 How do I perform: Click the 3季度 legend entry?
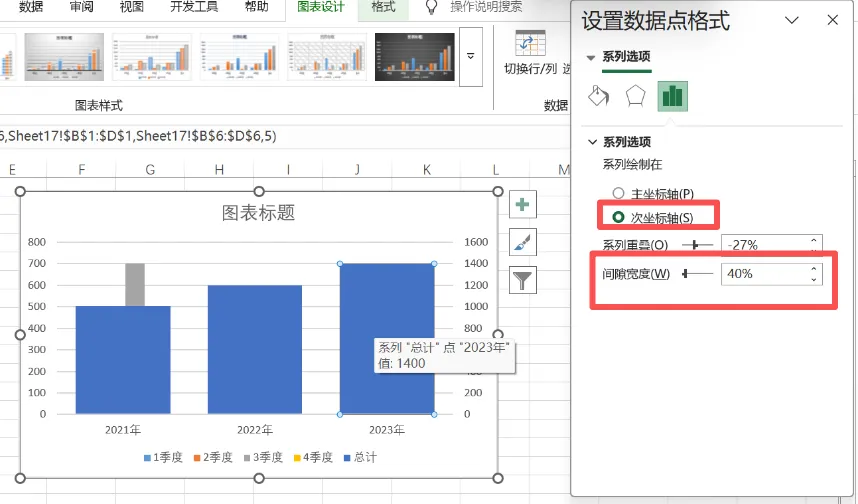click(x=263, y=457)
